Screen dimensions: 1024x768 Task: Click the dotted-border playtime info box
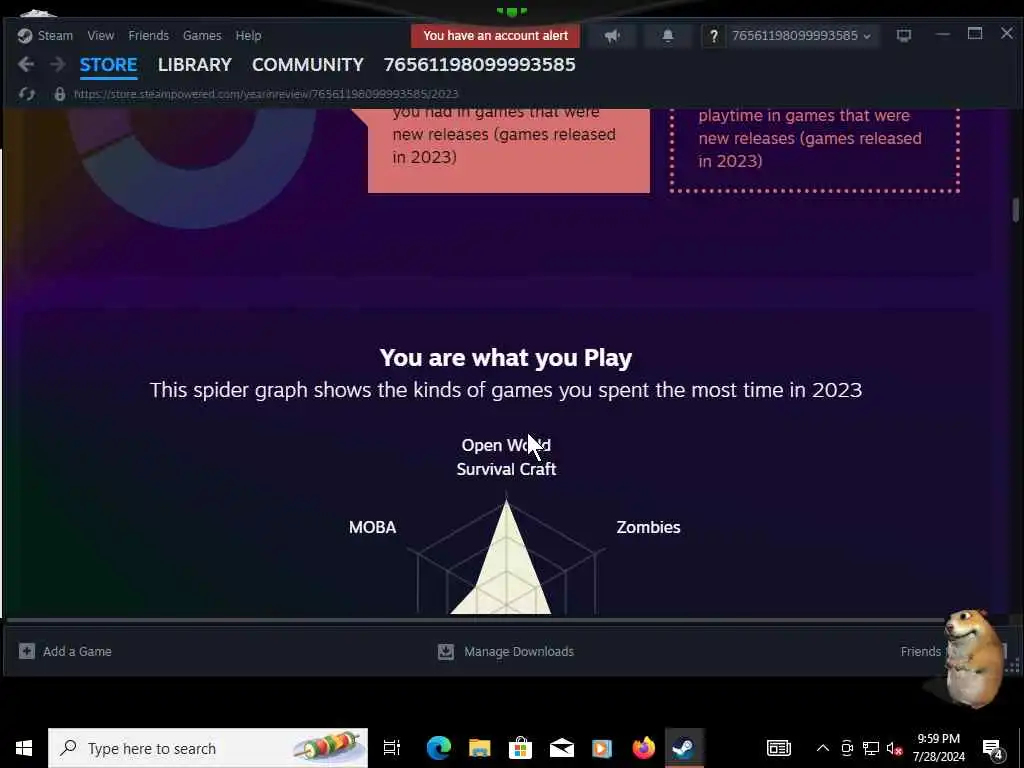815,150
